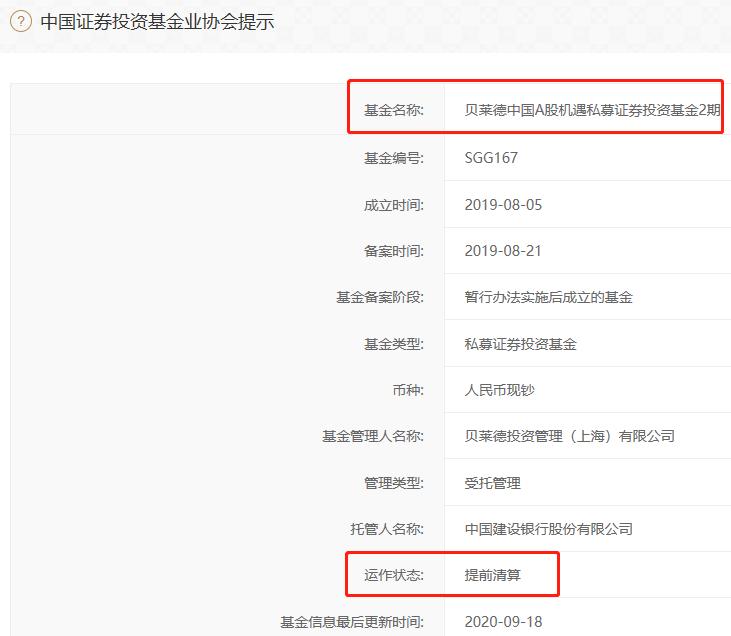Click the 基金备案阶段 label
This screenshot has height=636, width=731.
pos(380,297)
